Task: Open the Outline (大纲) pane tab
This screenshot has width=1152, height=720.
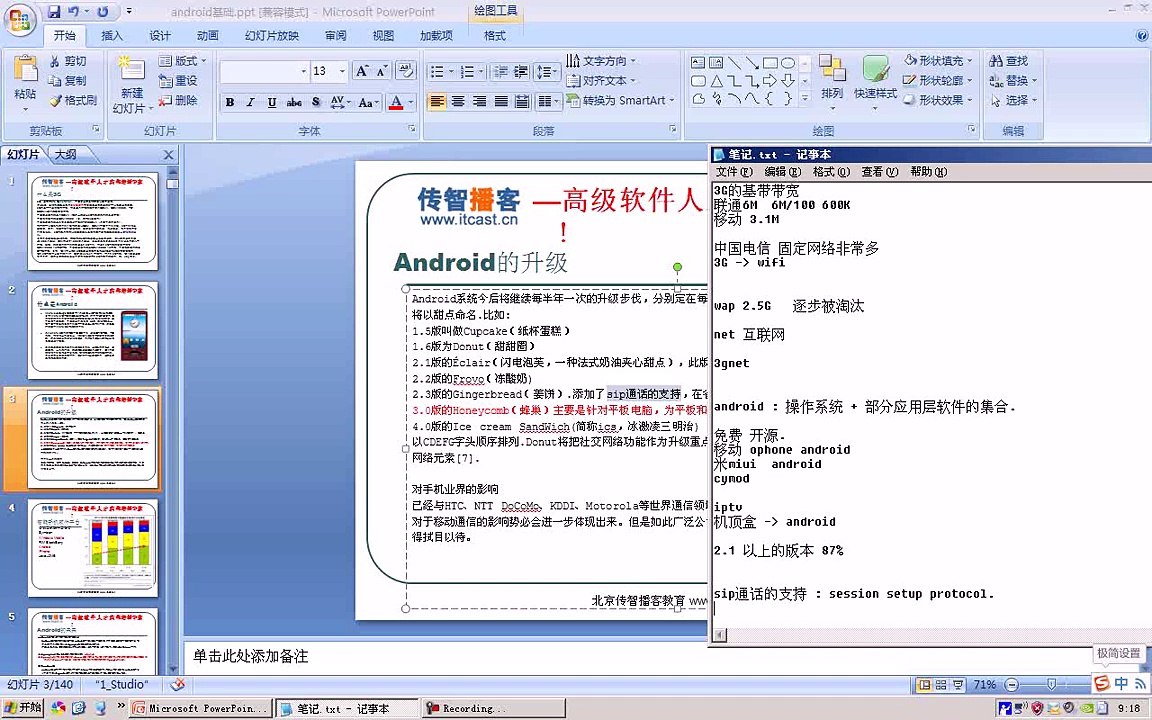Action: point(66,154)
